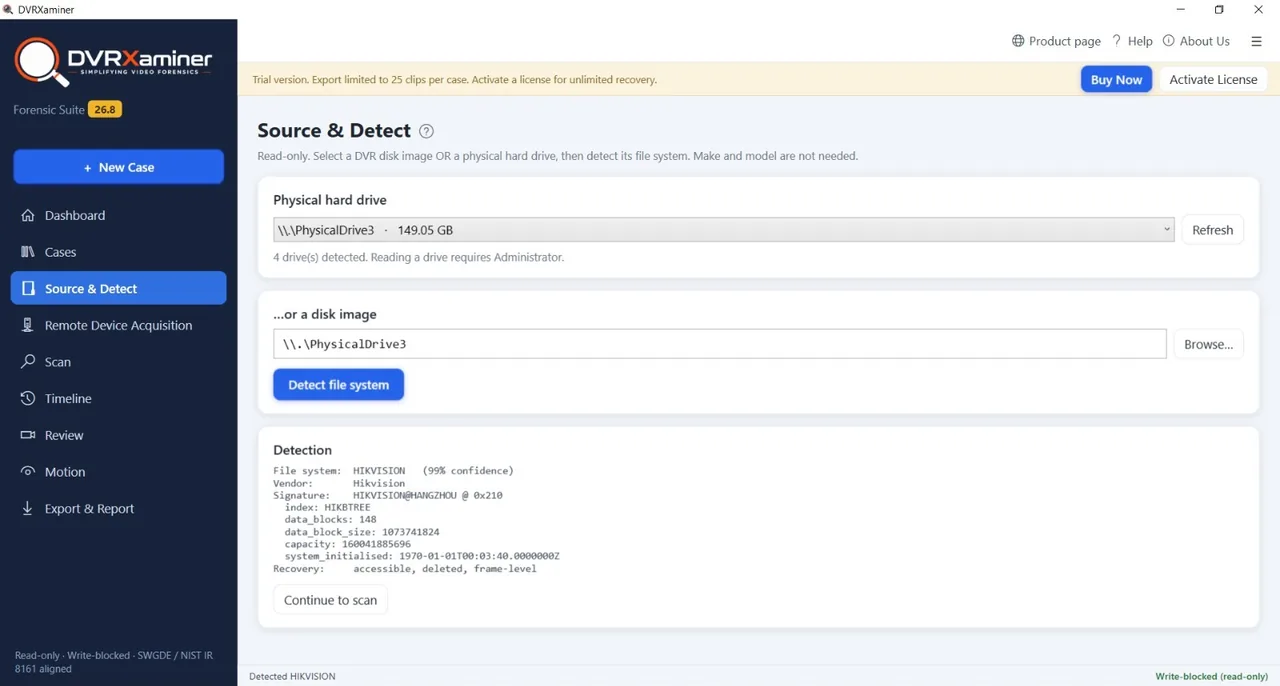The height and width of the screenshot is (686, 1280).
Task: Open the Product page link
Action: coord(1056,41)
